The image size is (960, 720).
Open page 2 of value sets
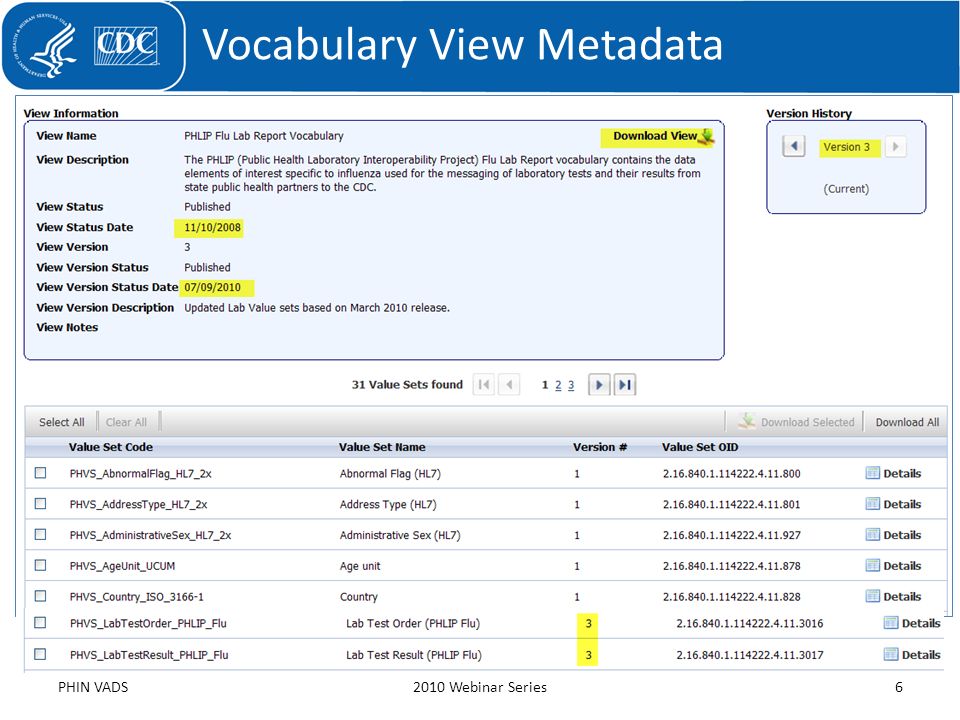point(558,385)
